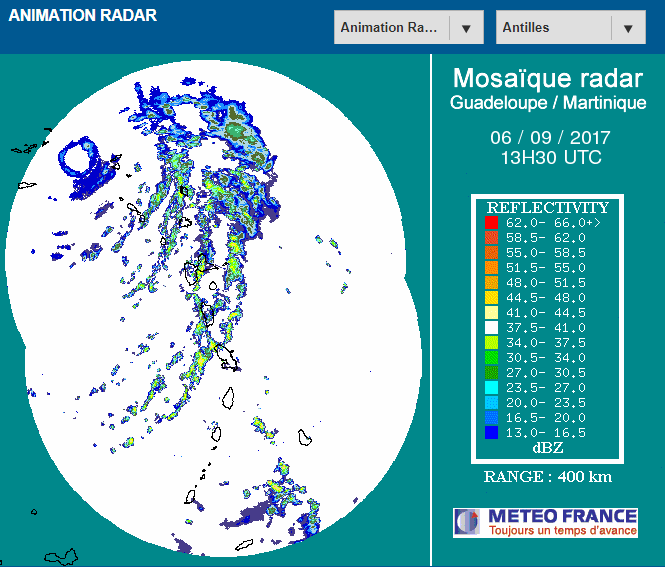The width and height of the screenshot is (665, 567).
Task: Click the 58.5-62.0 legend swatch
Action: 491,237
